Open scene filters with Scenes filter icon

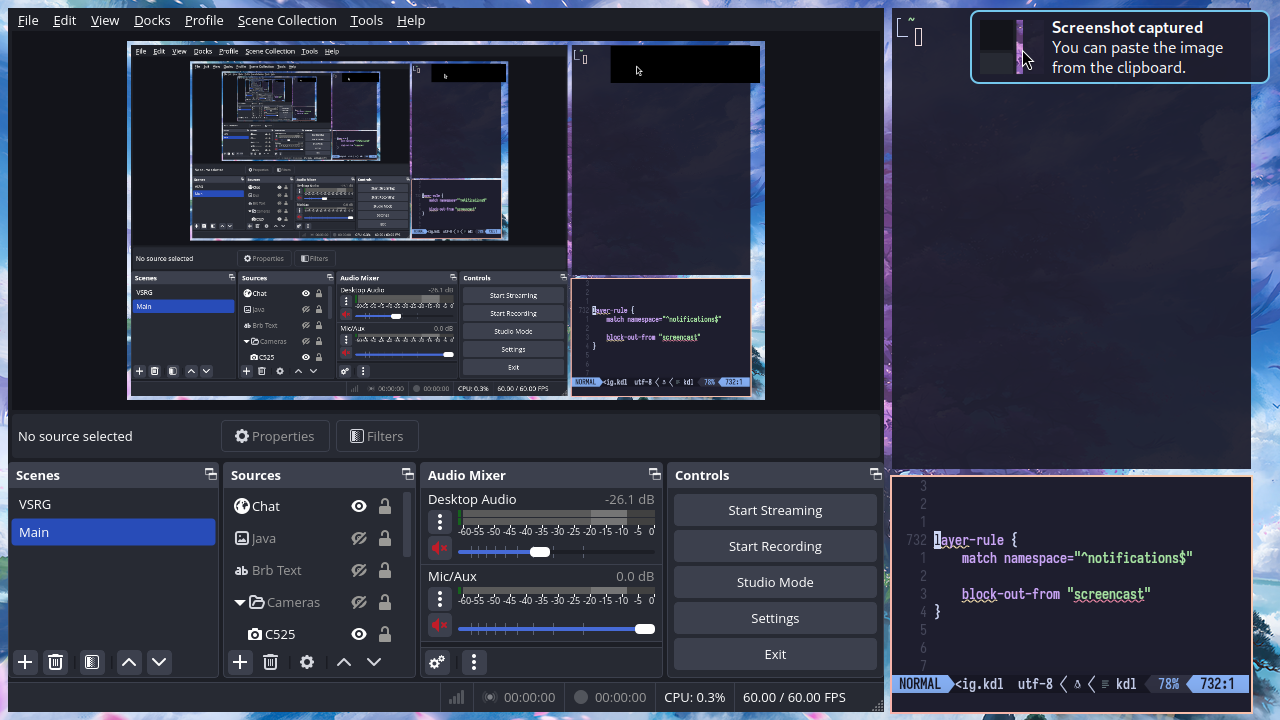(92, 662)
